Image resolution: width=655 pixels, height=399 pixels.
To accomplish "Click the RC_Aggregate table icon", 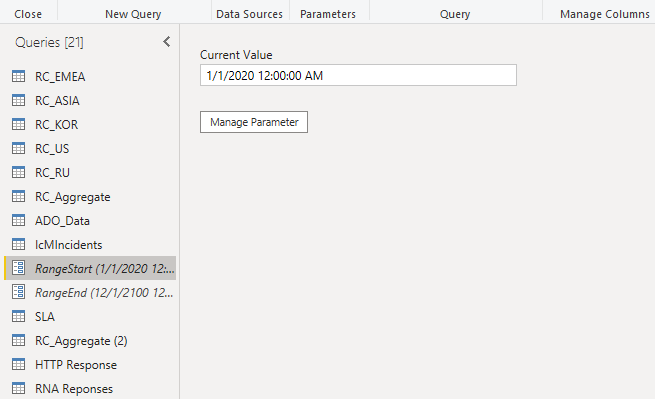I will pos(18,196).
